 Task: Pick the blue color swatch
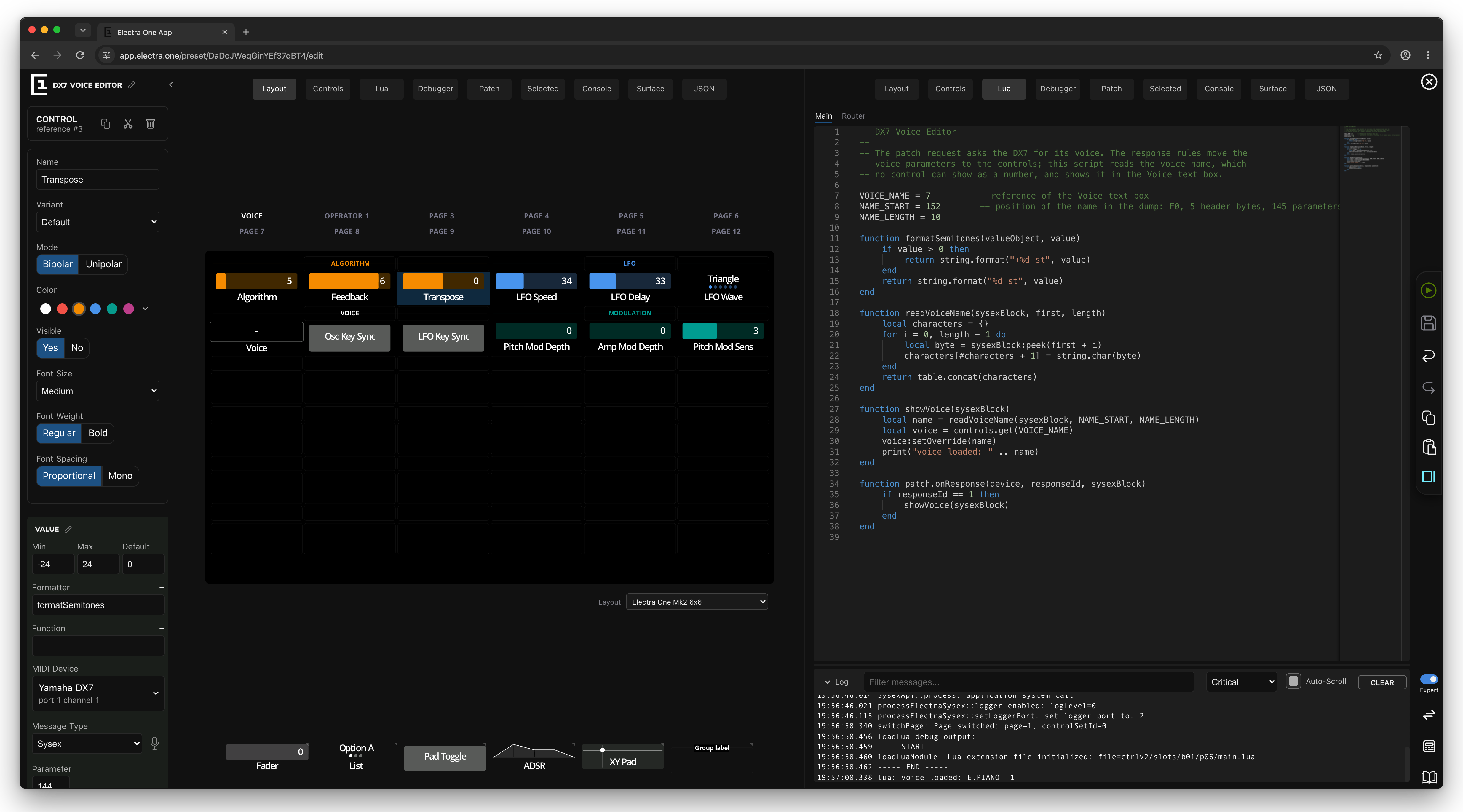[x=95, y=308]
